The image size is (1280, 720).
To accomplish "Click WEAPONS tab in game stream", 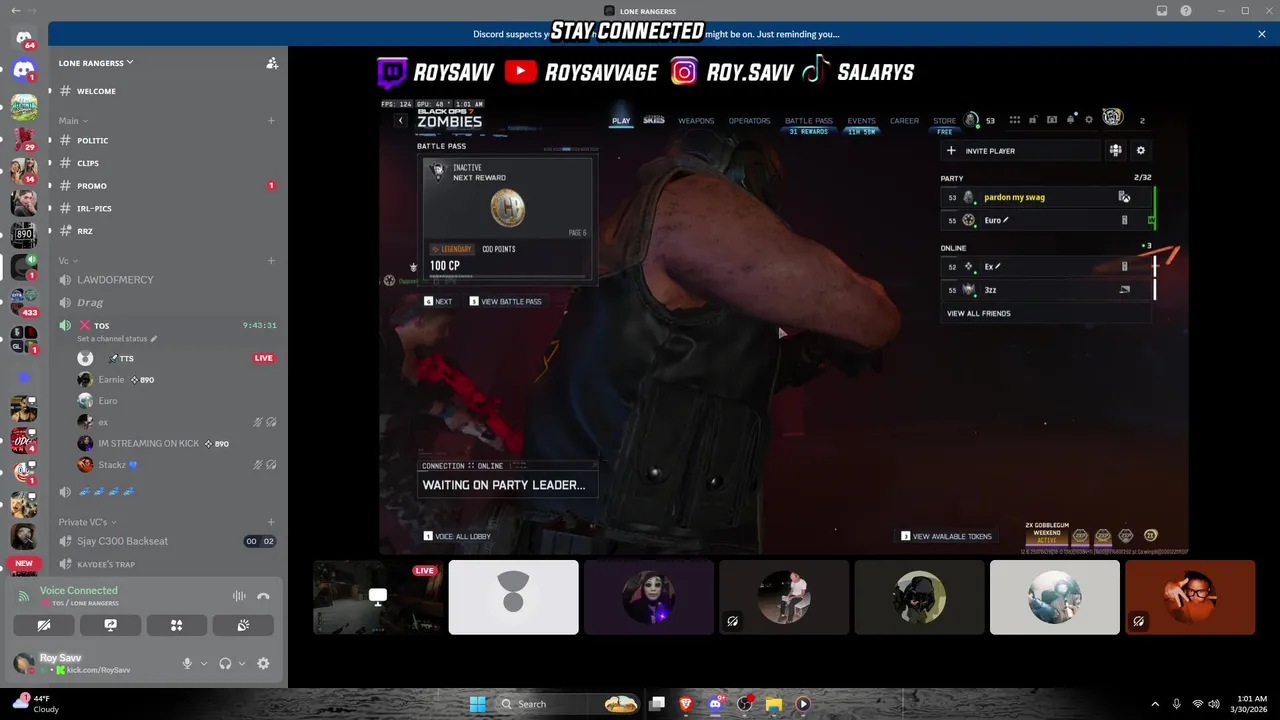I will pos(696,121).
